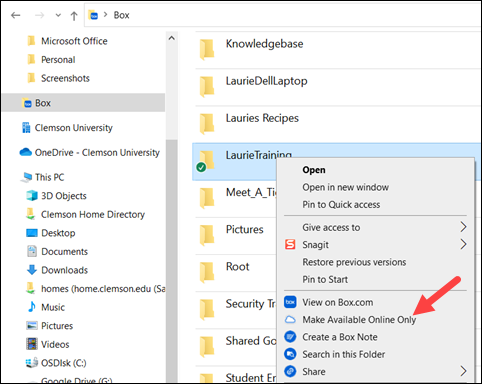Click the navigation pane scrollbar thumb
The image size is (482, 384).
pos(172,260)
